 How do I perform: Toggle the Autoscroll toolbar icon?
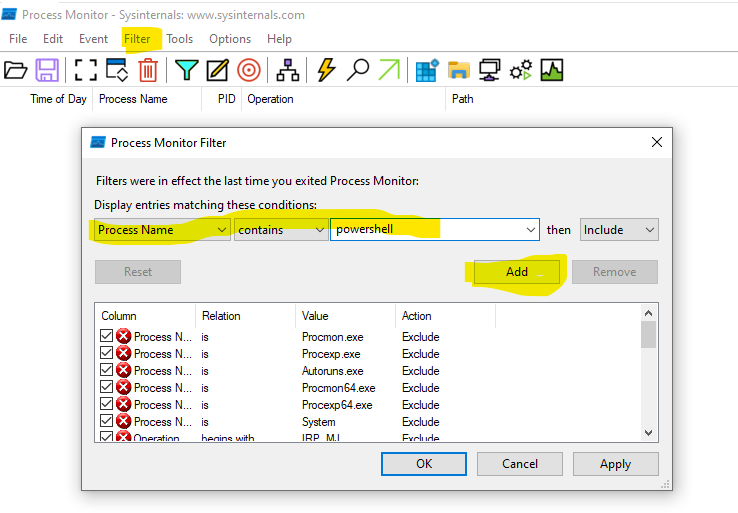click(x=117, y=71)
